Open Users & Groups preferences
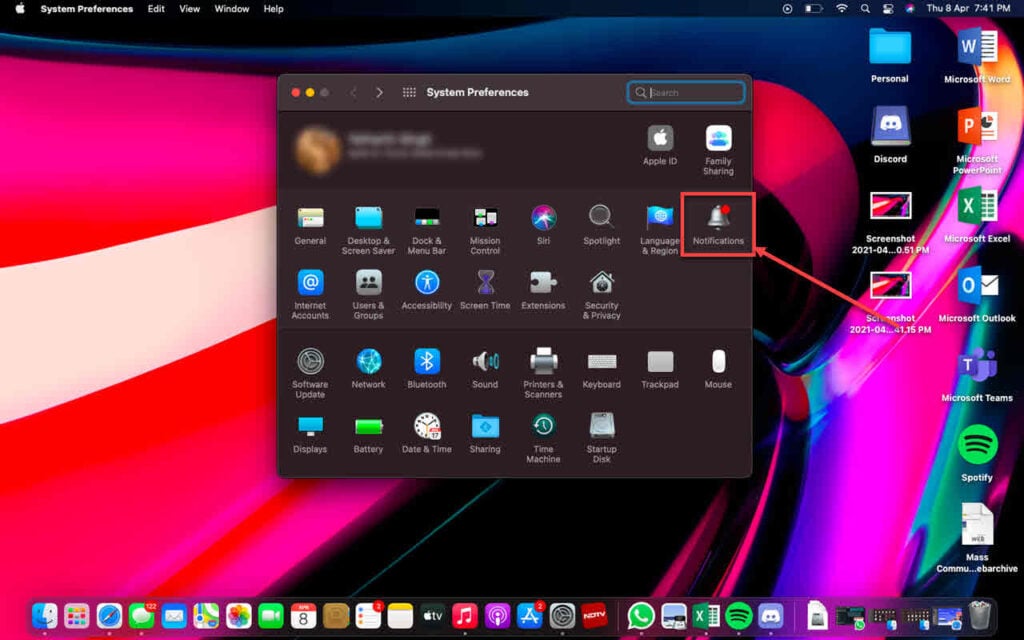This screenshot has height=640, width=1024. tap(368, 295)
